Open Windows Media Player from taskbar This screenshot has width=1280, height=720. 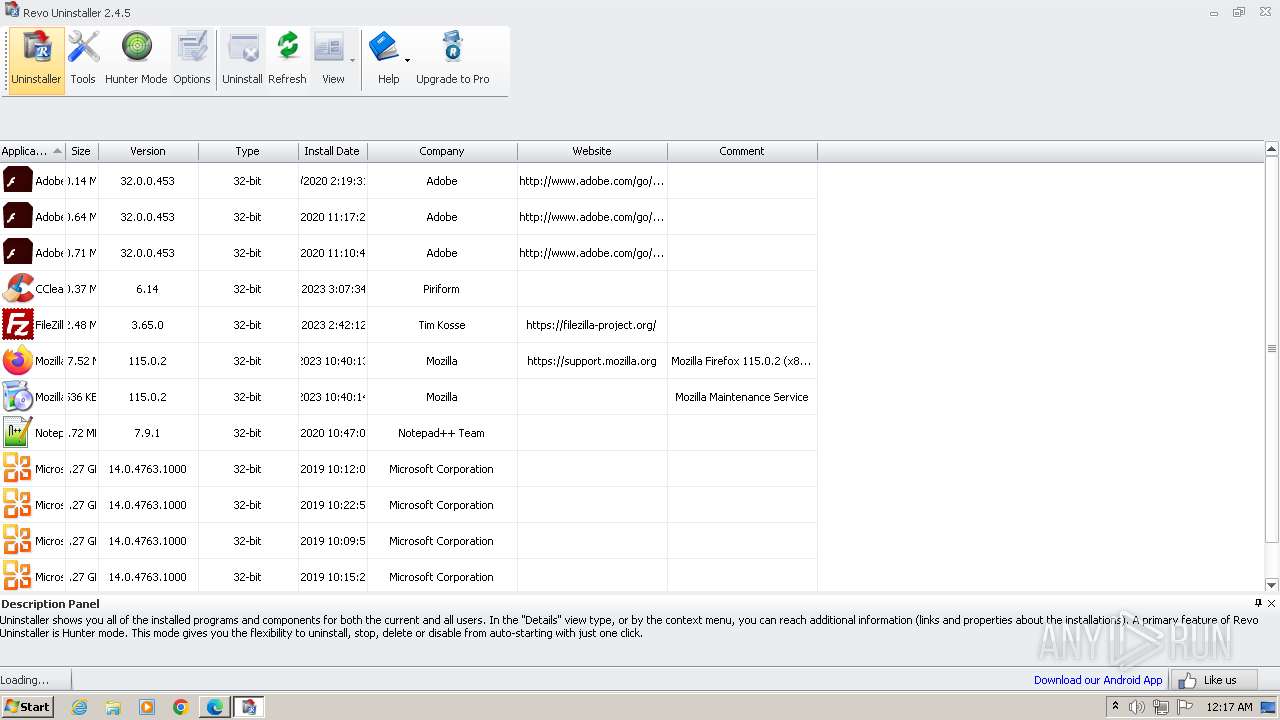pyautogui.click(x=147, y=707)
